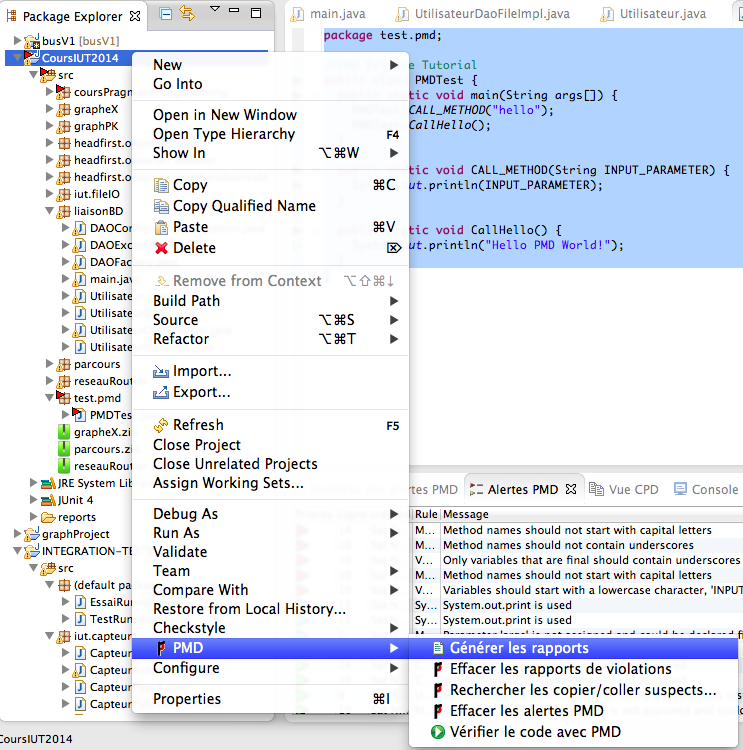The image size is (743, 750).
Task: Expand the graphProject tree node
Action: (19, 534)
